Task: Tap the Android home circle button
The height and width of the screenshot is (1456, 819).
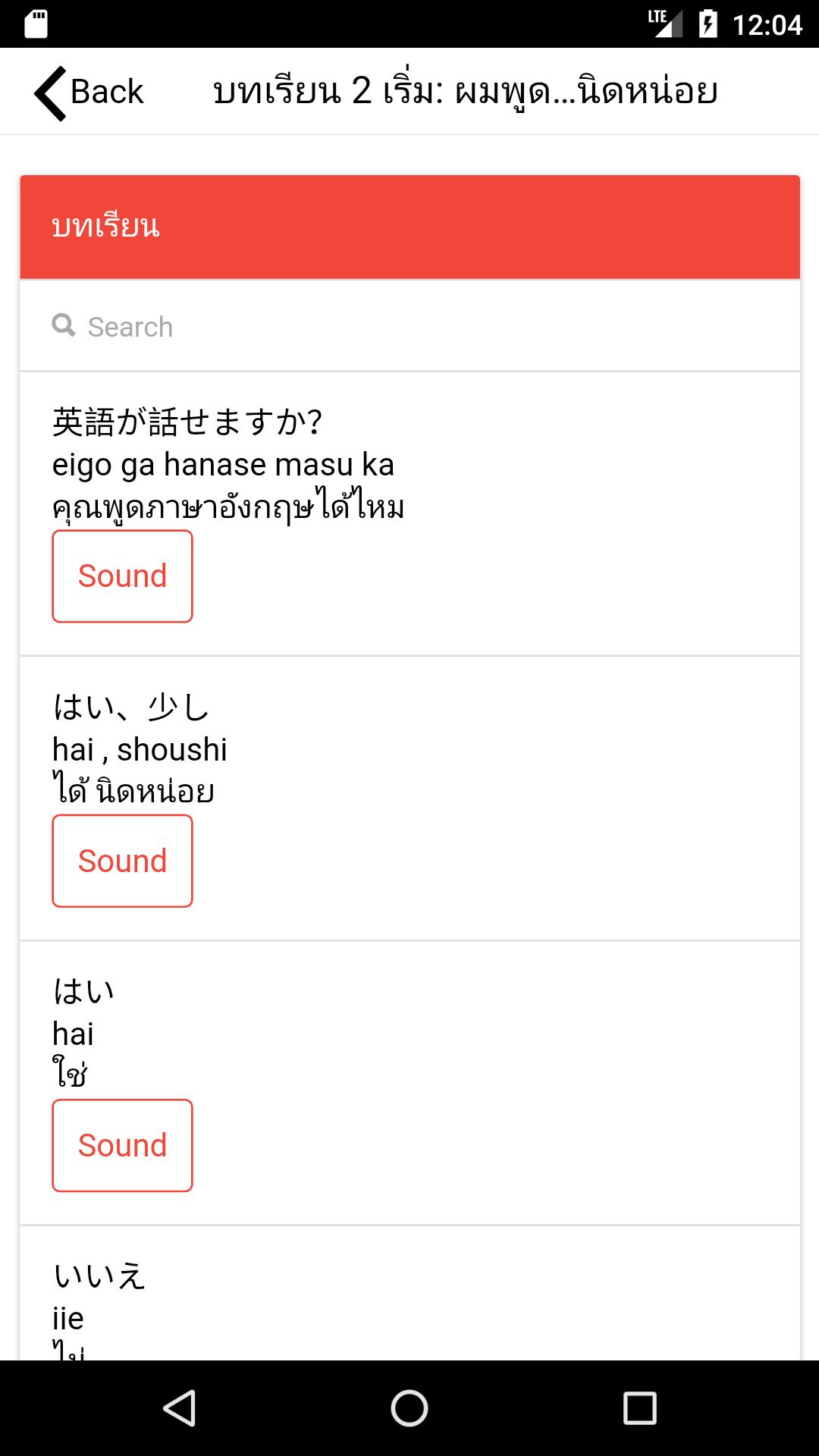Action: [x=409, y=1408]
